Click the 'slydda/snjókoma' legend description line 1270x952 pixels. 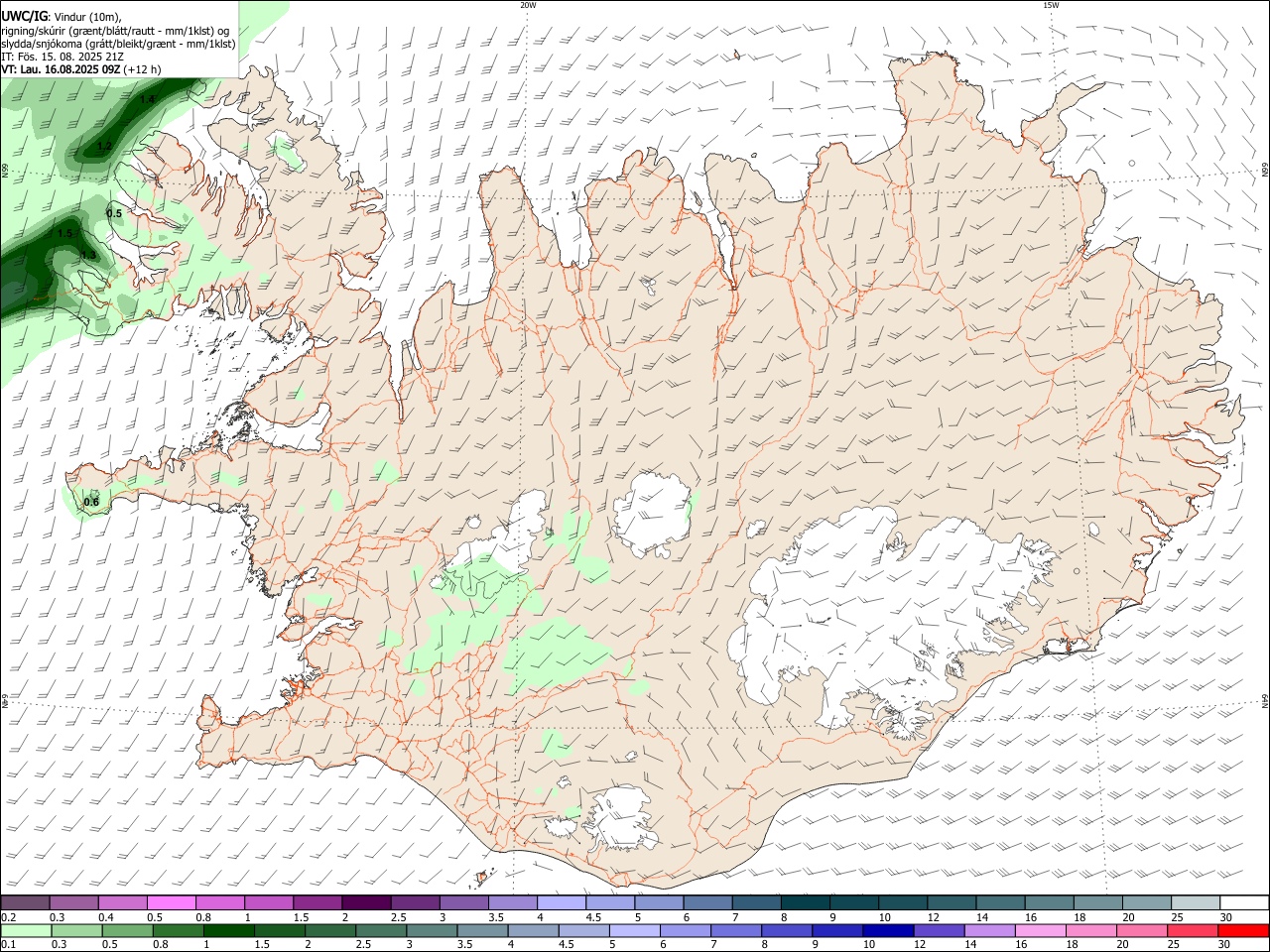(x=118, y=43)
